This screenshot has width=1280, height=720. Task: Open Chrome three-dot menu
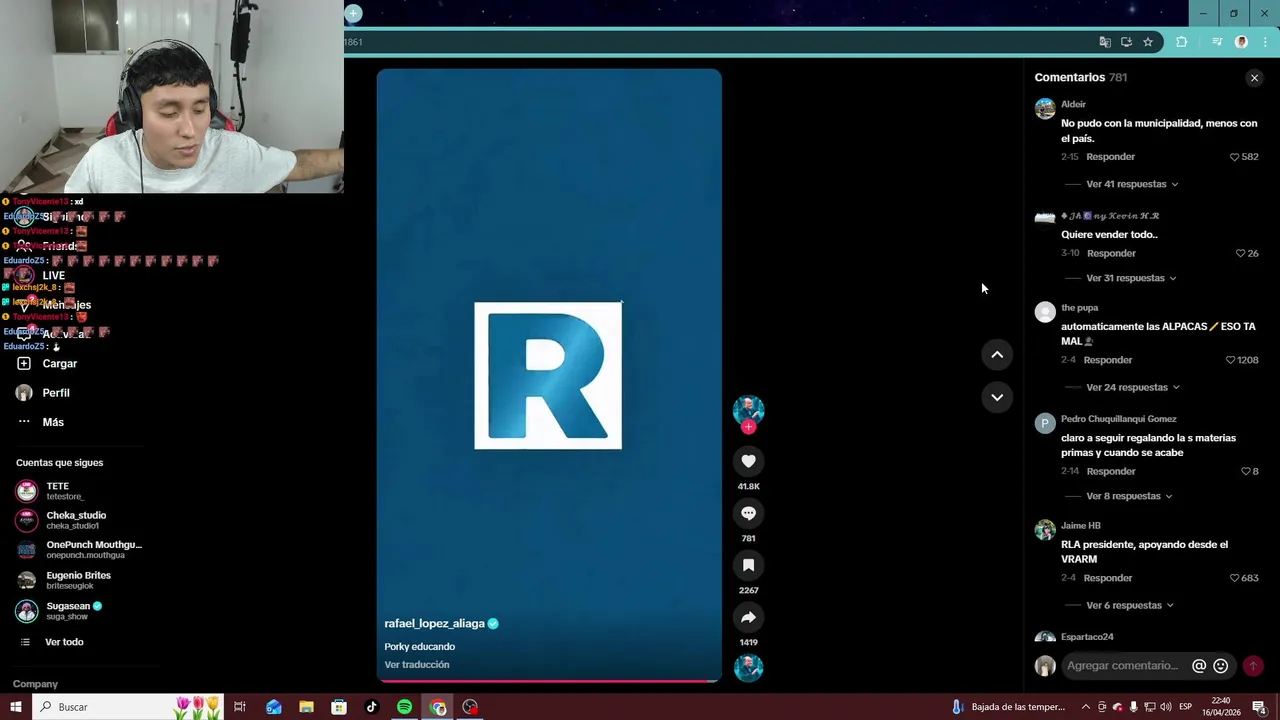(x=1265, y=42)
